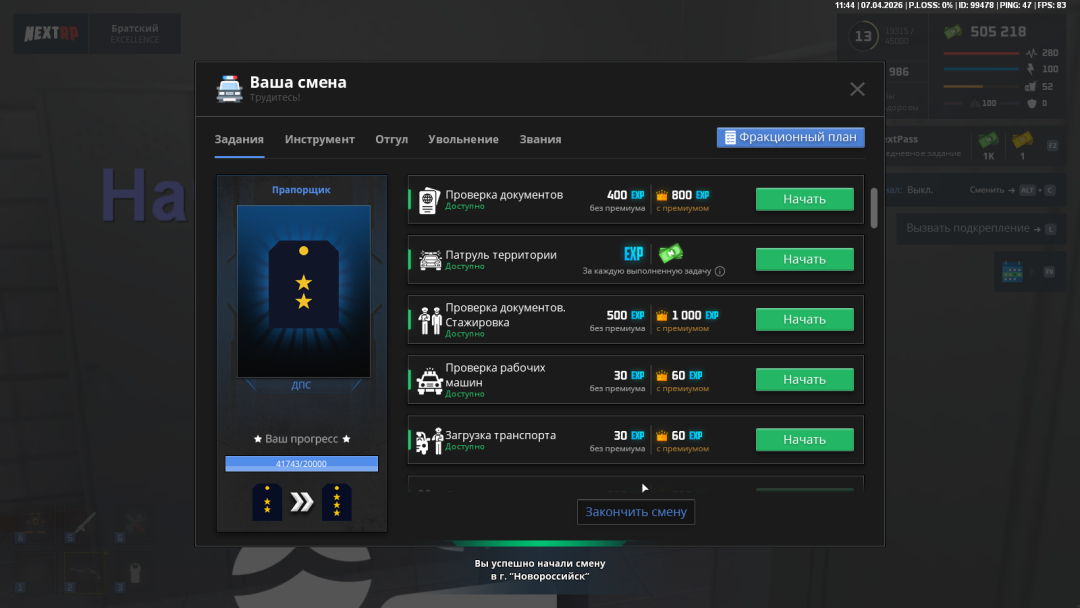Click the Прапорщик rank emblem image
Image resolution: width=1080 pixels, height=608 pixels.
coord(303,291)
